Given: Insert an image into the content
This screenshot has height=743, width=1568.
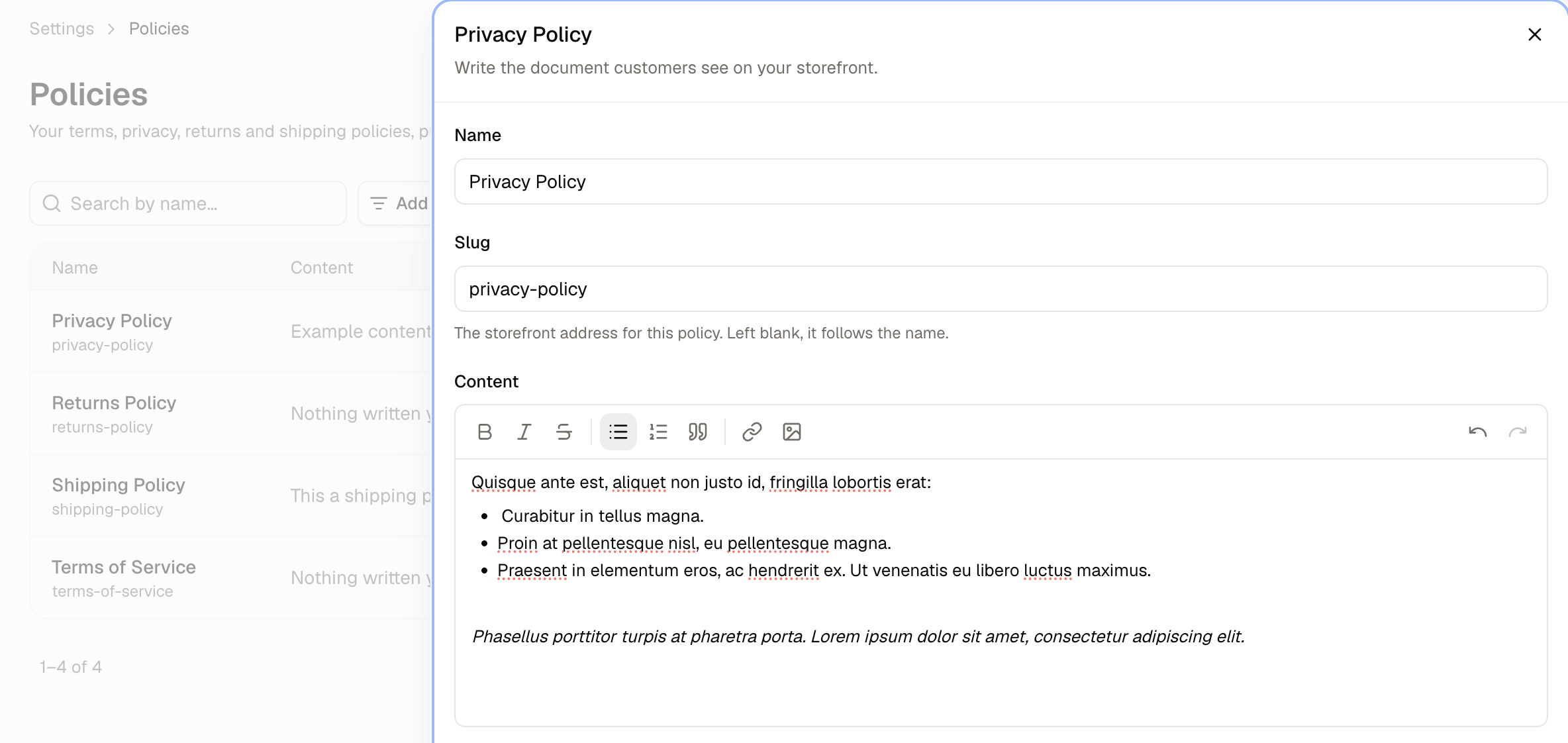Looking at the screenshot, I should pyautogui.click(x=792, y=432).
